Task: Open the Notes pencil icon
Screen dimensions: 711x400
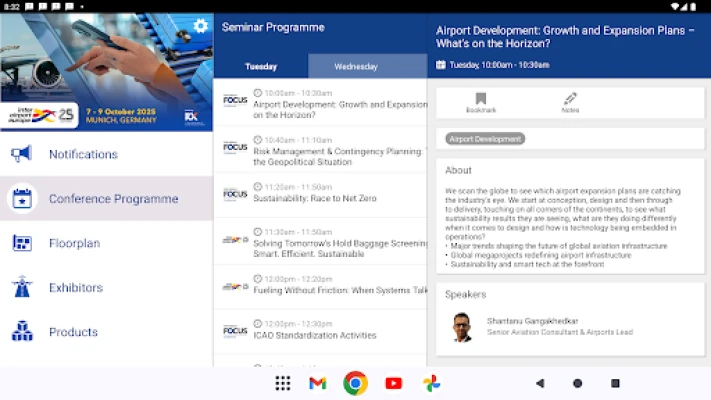Action: click(570, 102)
